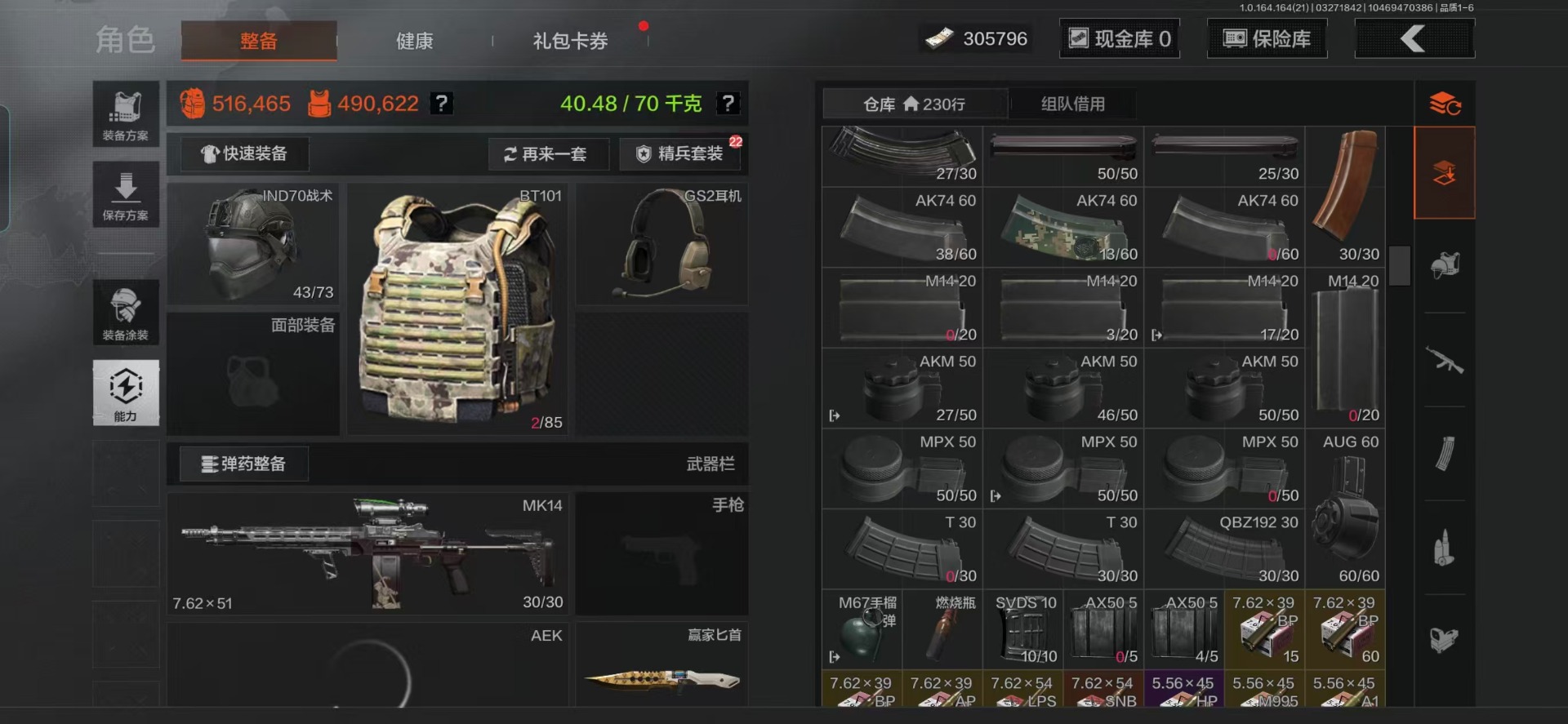Select the QBZ192 30 magazine
This screenshot has width=1568, height=724.
click(x=1224, y=549)
